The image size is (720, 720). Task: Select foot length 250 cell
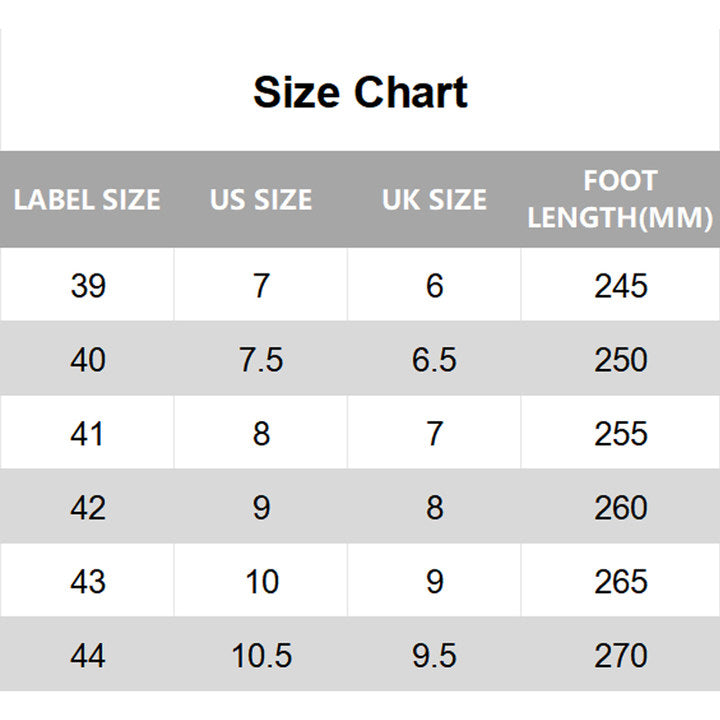tap(621, 360)
